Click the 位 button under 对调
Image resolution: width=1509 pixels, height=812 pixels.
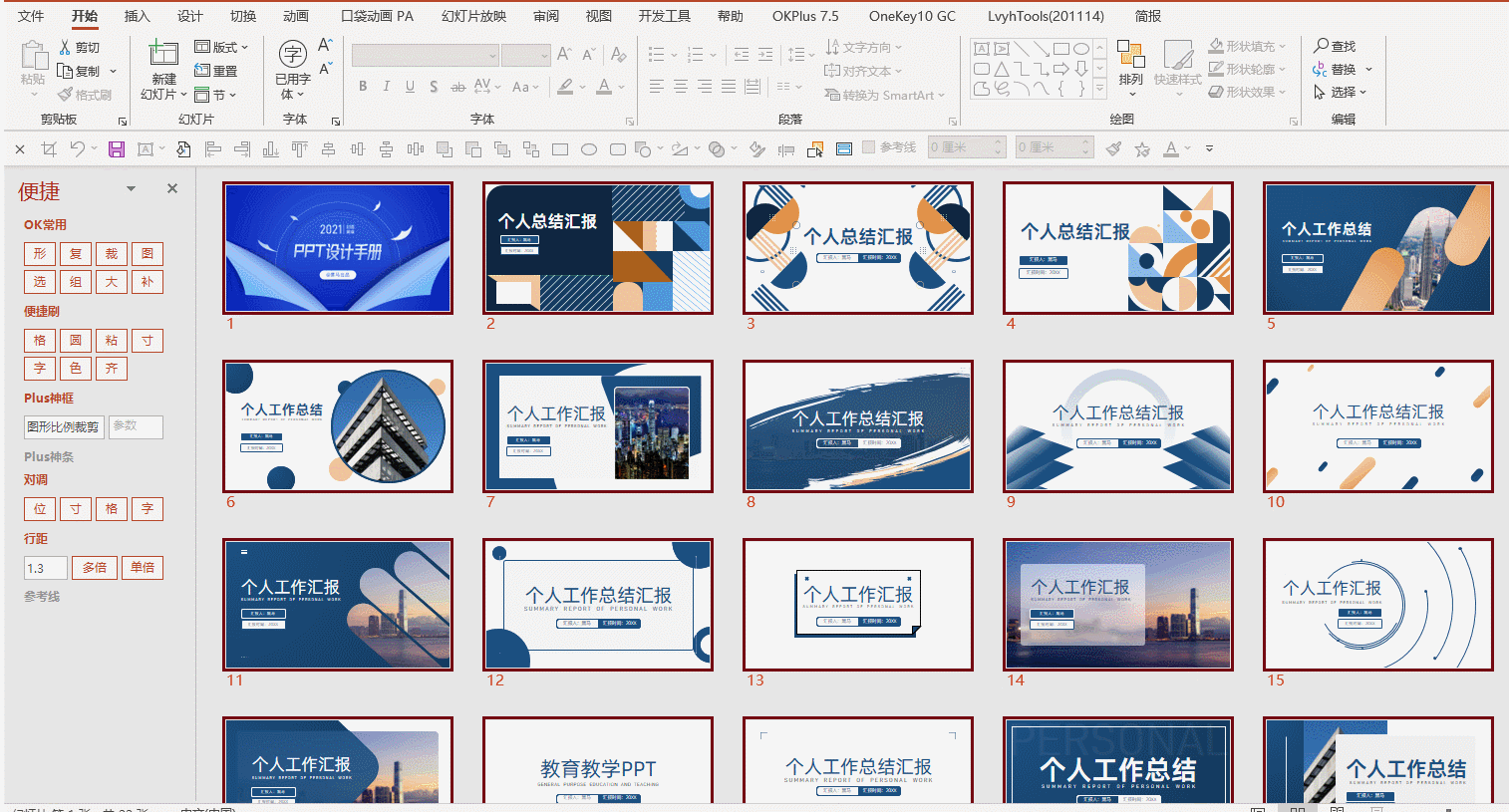point(40,509)
